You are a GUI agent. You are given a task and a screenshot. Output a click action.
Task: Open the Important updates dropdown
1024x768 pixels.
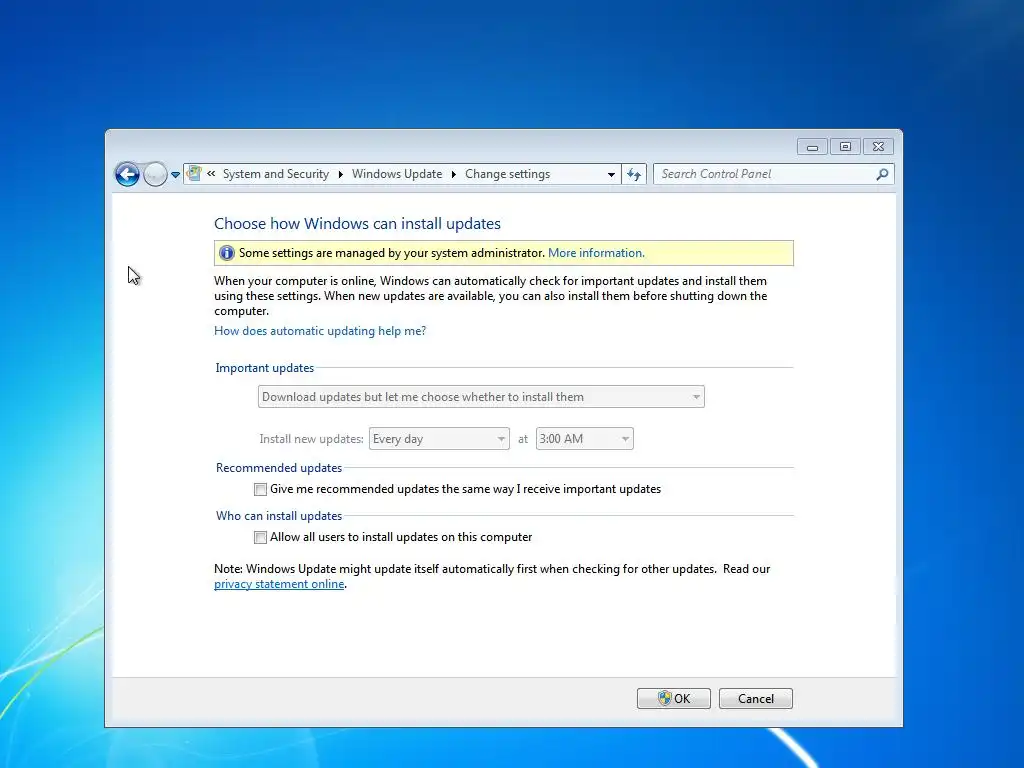pos(481,396)
